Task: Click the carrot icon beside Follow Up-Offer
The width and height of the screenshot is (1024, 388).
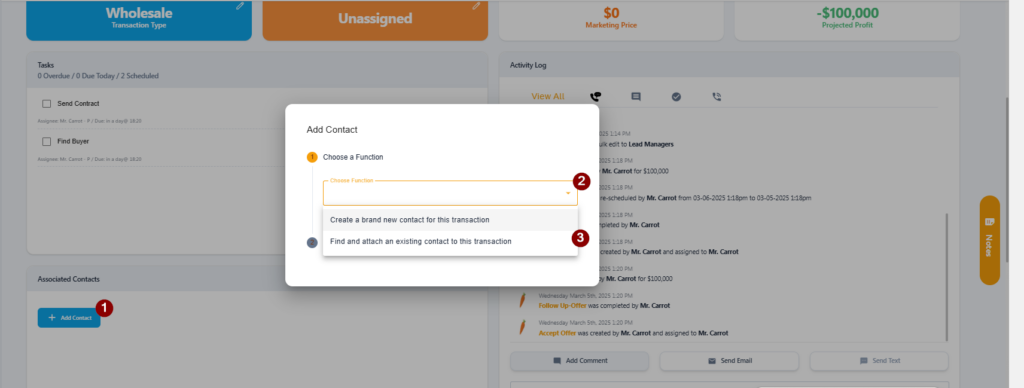Action: [522, 300]
